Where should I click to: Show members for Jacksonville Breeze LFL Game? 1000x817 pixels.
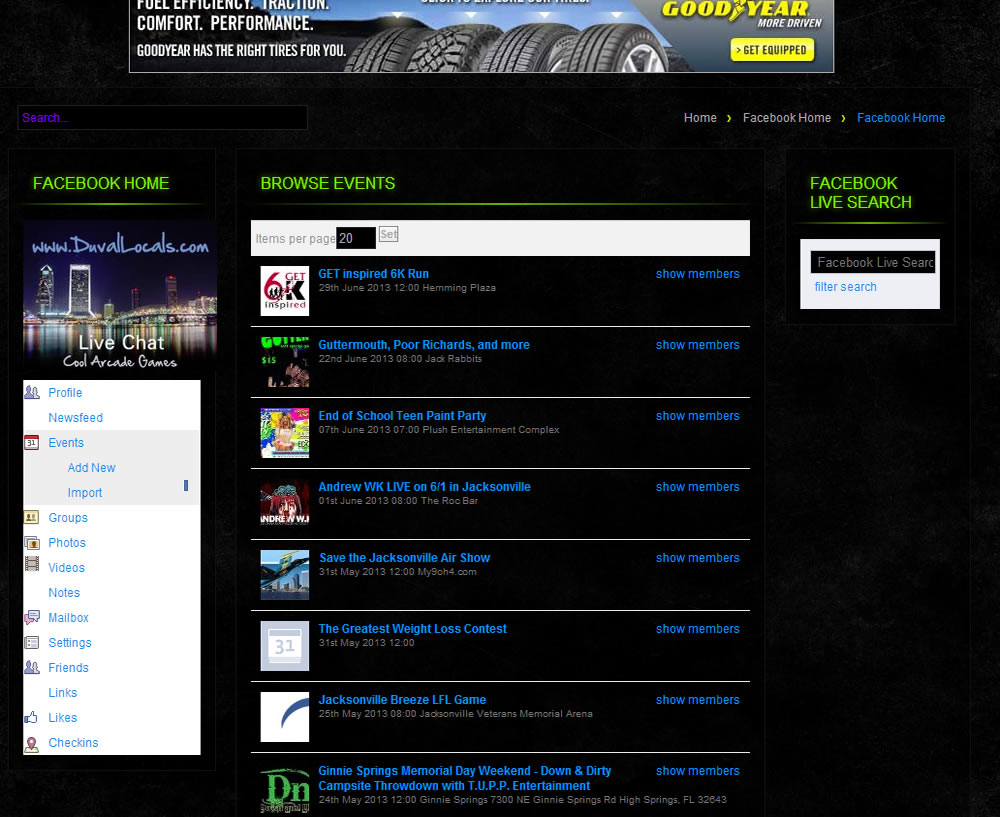(698, 700)
